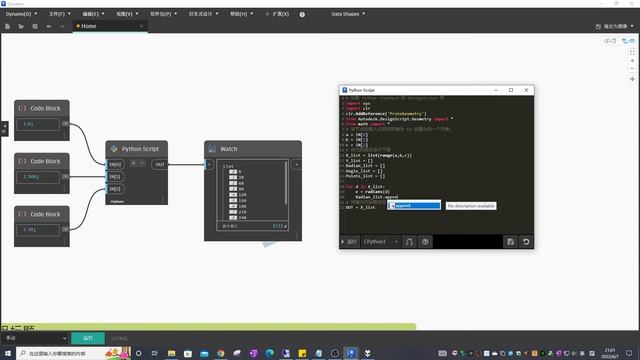Open the export as image dropdown arrow
The width and height of the screenshot is (640, 360).
pos(632,26)
